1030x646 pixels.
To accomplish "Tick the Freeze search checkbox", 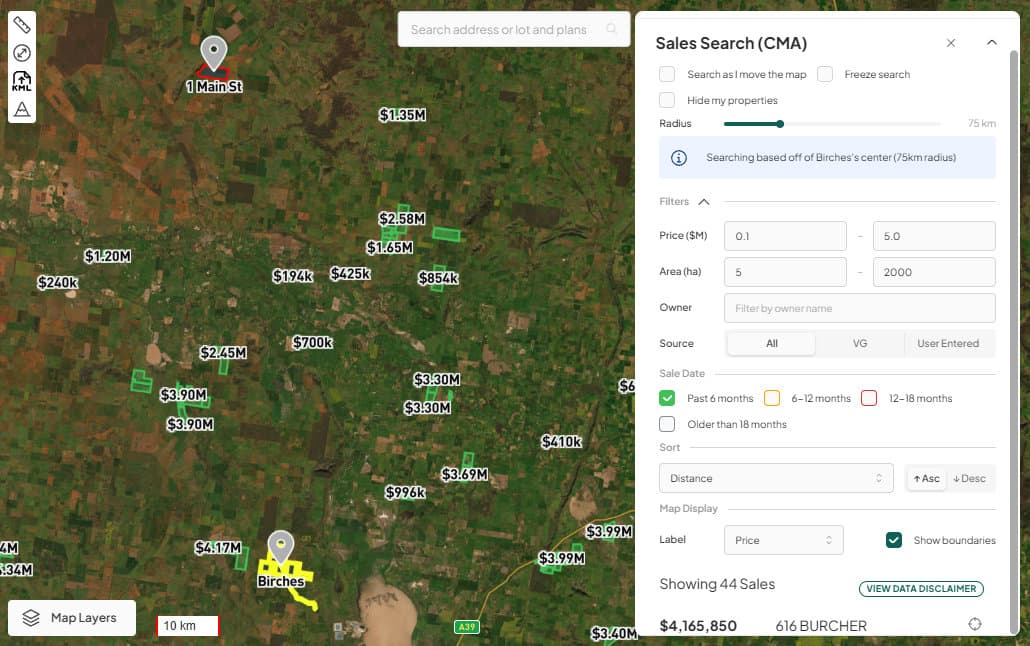I will [825, 74].
